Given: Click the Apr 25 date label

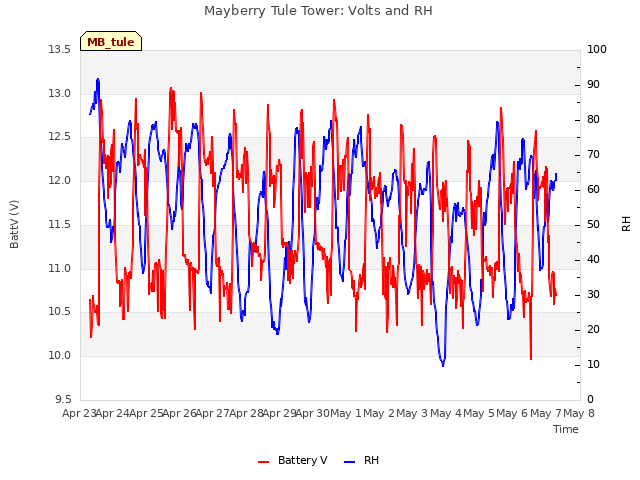Looking at the screenshot, I should pos(146,414).
